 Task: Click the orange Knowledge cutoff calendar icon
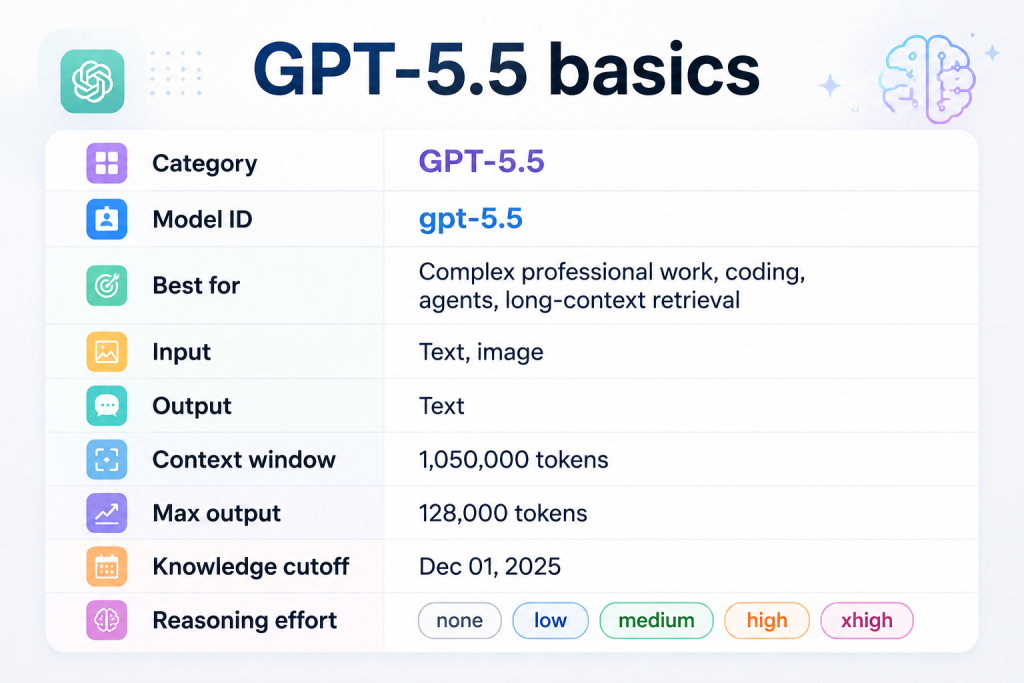pyautogui.click(x=106, y=567)
